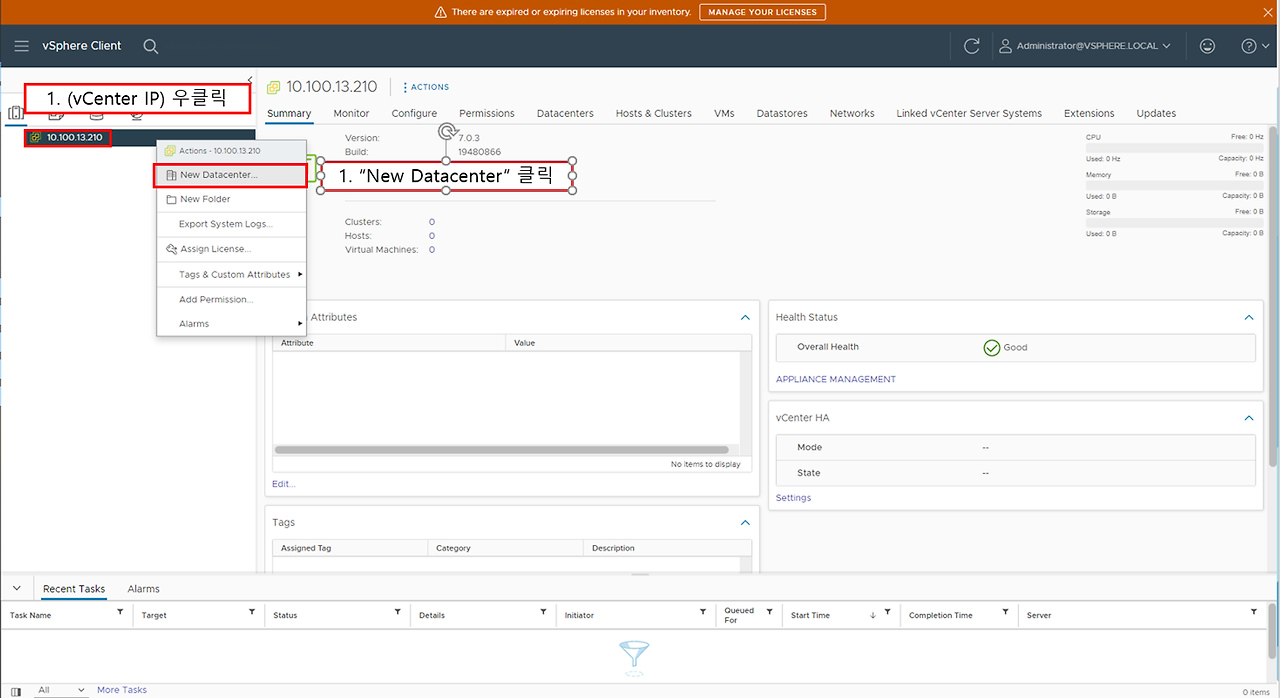Open the ACTIONS dropdown menu
Viewport: 1280px width, 698px height.
[426, 87]
